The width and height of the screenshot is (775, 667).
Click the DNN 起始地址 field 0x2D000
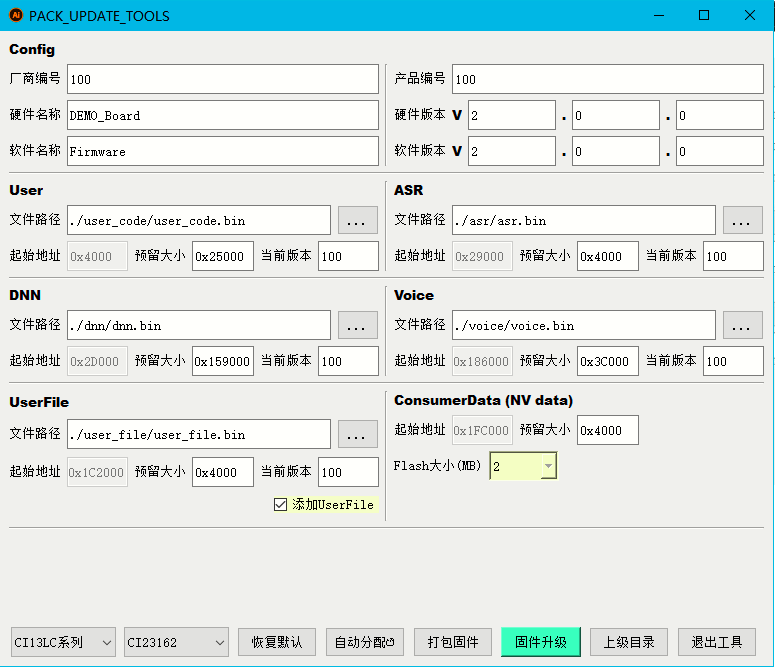pos(97,361)
